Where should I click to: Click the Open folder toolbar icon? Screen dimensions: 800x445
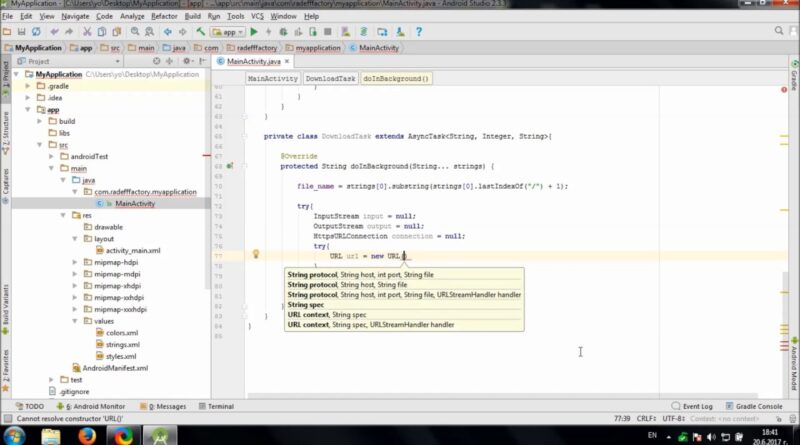click(x=7, y=32)
